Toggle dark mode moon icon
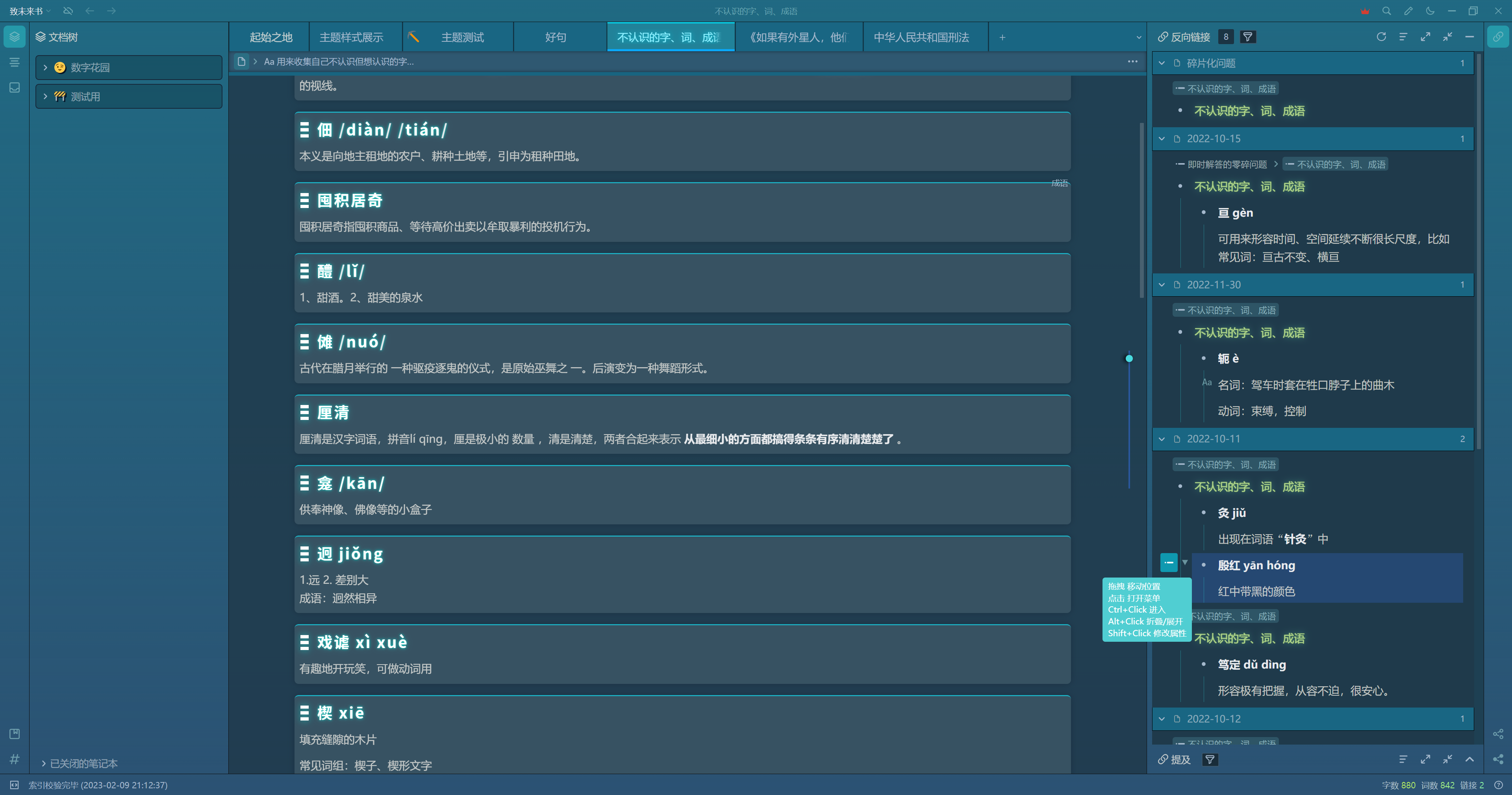The width and height of the screenshot is (1512, 795). [x=1430, y=11]
